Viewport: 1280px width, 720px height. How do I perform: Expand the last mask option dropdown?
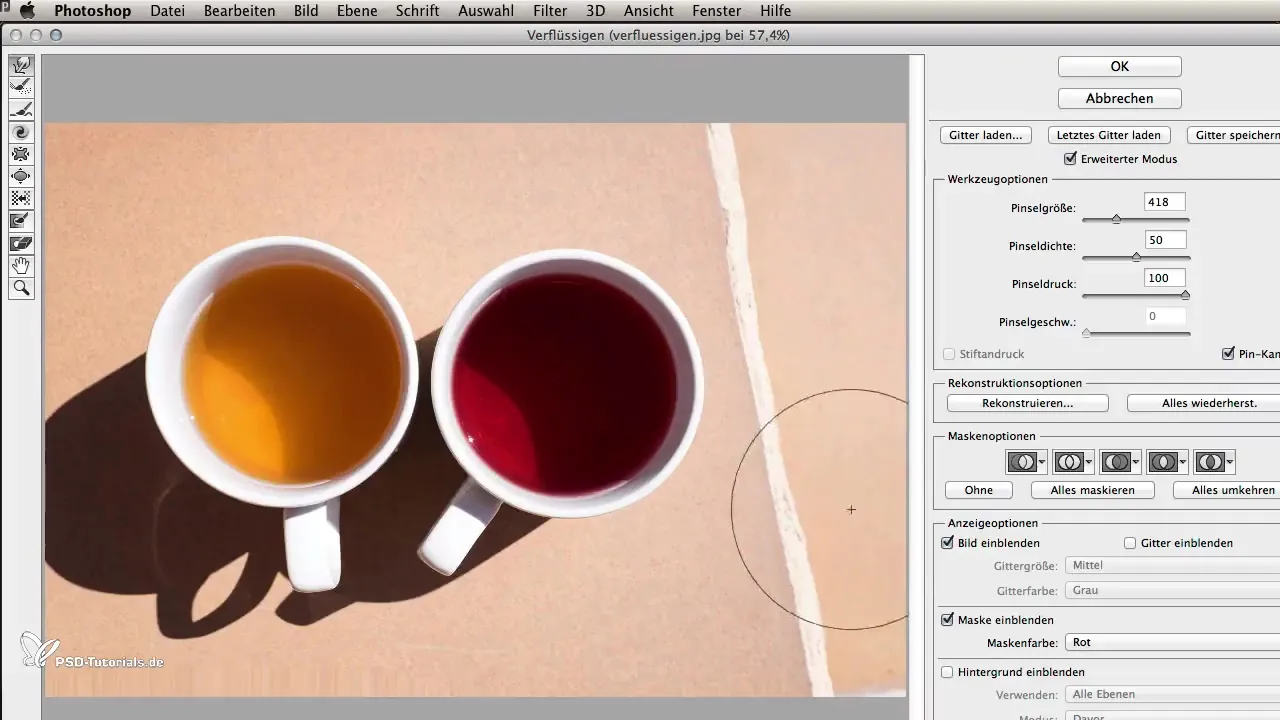click(x=1229, y=462)
